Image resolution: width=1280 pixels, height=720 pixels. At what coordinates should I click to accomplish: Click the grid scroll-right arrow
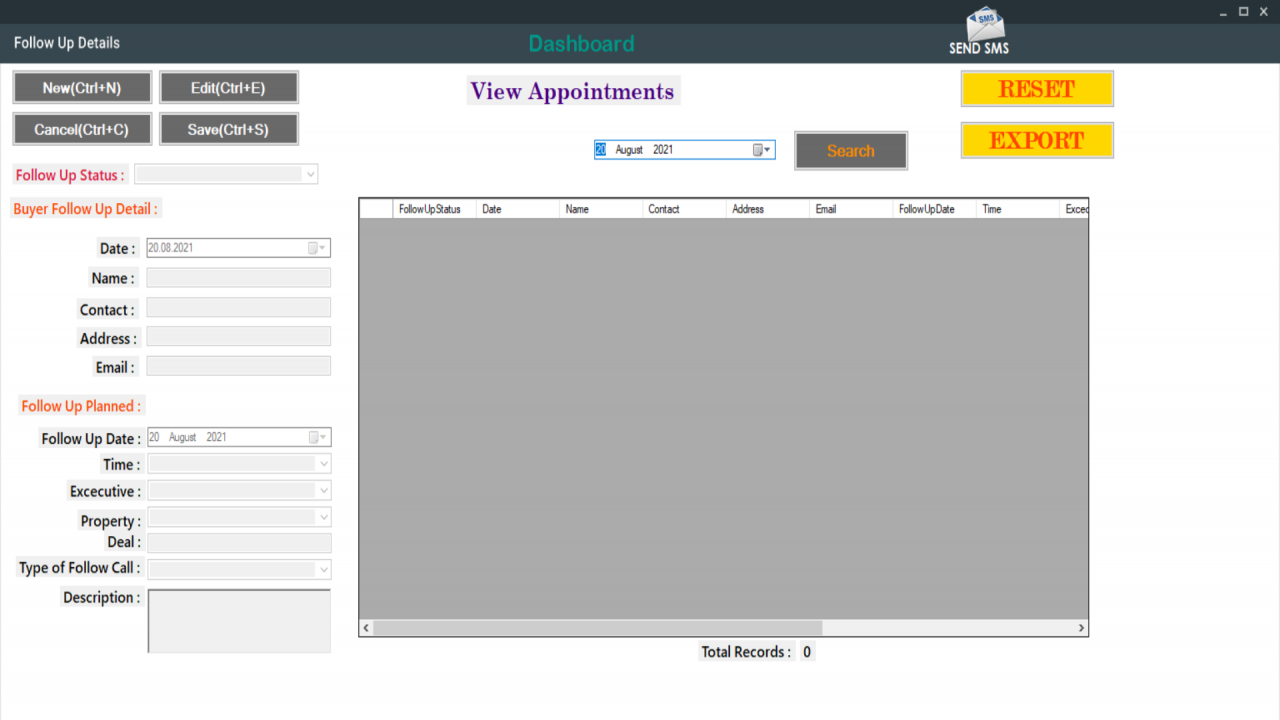[x=1081, y=628]
